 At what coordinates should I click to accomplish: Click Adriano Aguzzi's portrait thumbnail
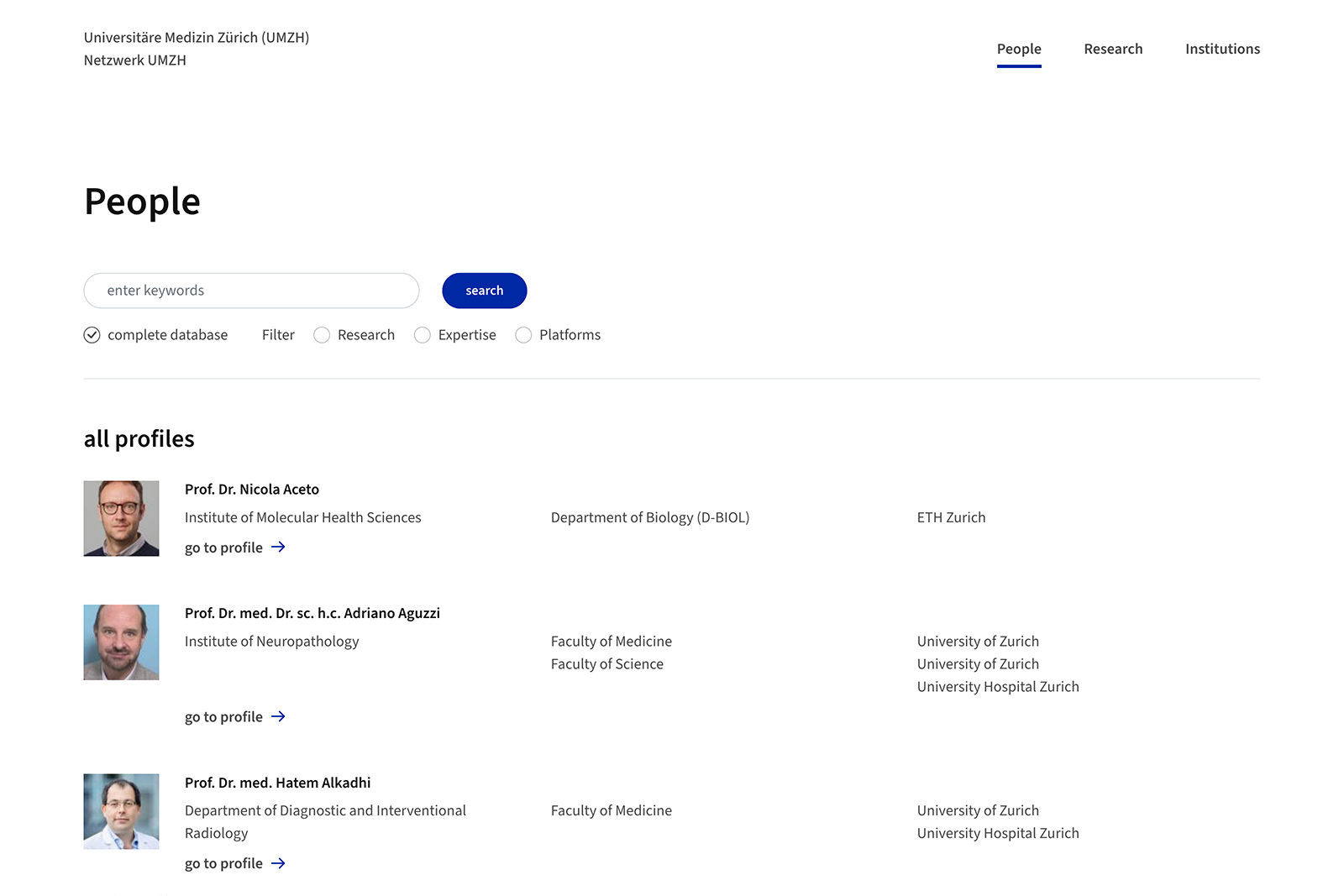click(121, 642)
